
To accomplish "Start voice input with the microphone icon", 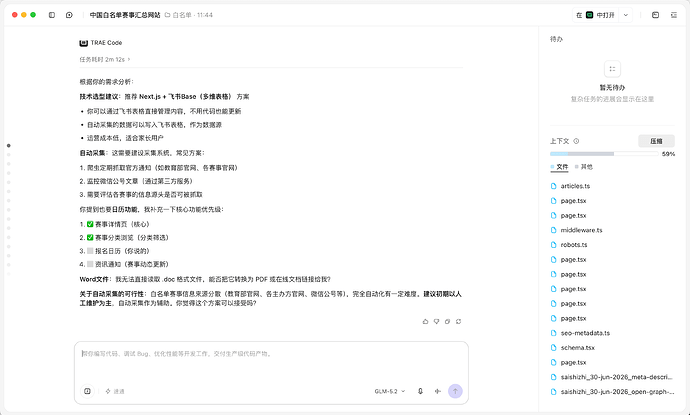I will (x=420, y=391).
